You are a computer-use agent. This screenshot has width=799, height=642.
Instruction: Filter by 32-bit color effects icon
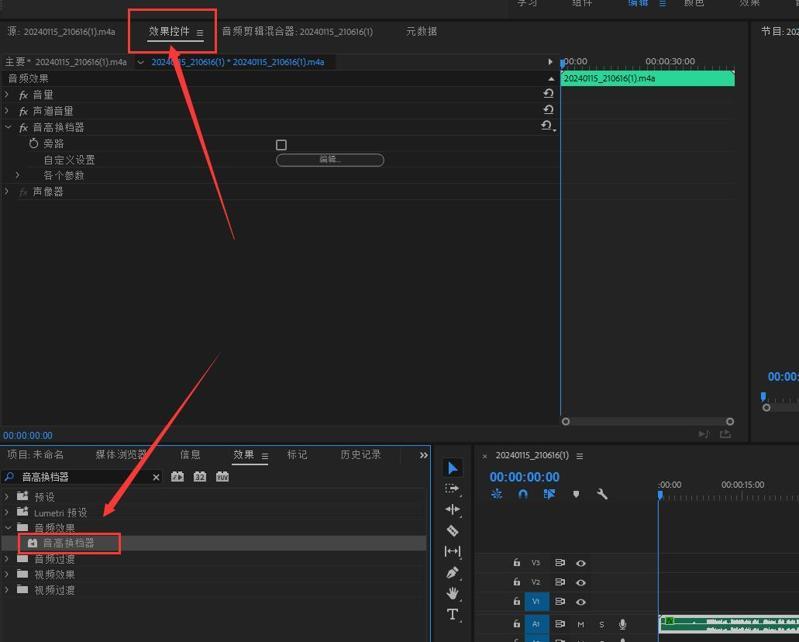click(x=200, y=477)
